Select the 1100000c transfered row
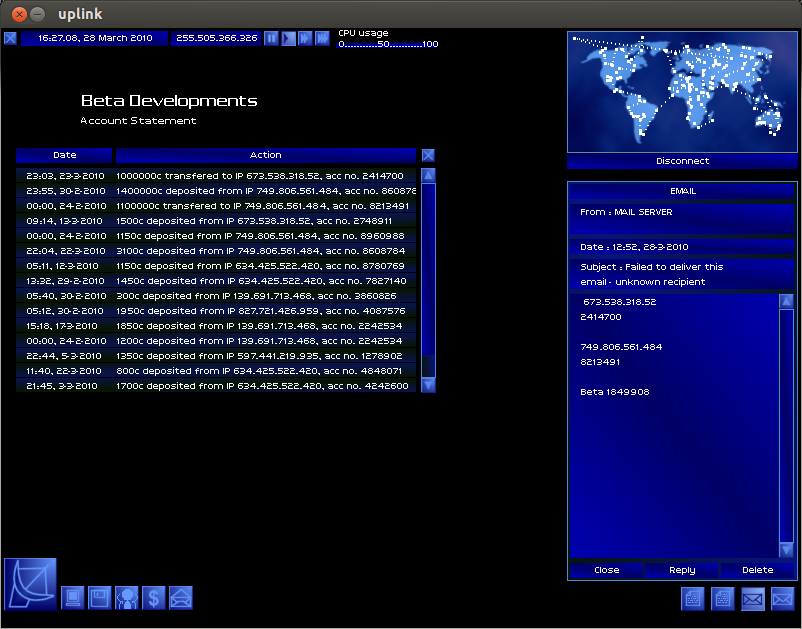802x629 pixels. coord(216,206)
